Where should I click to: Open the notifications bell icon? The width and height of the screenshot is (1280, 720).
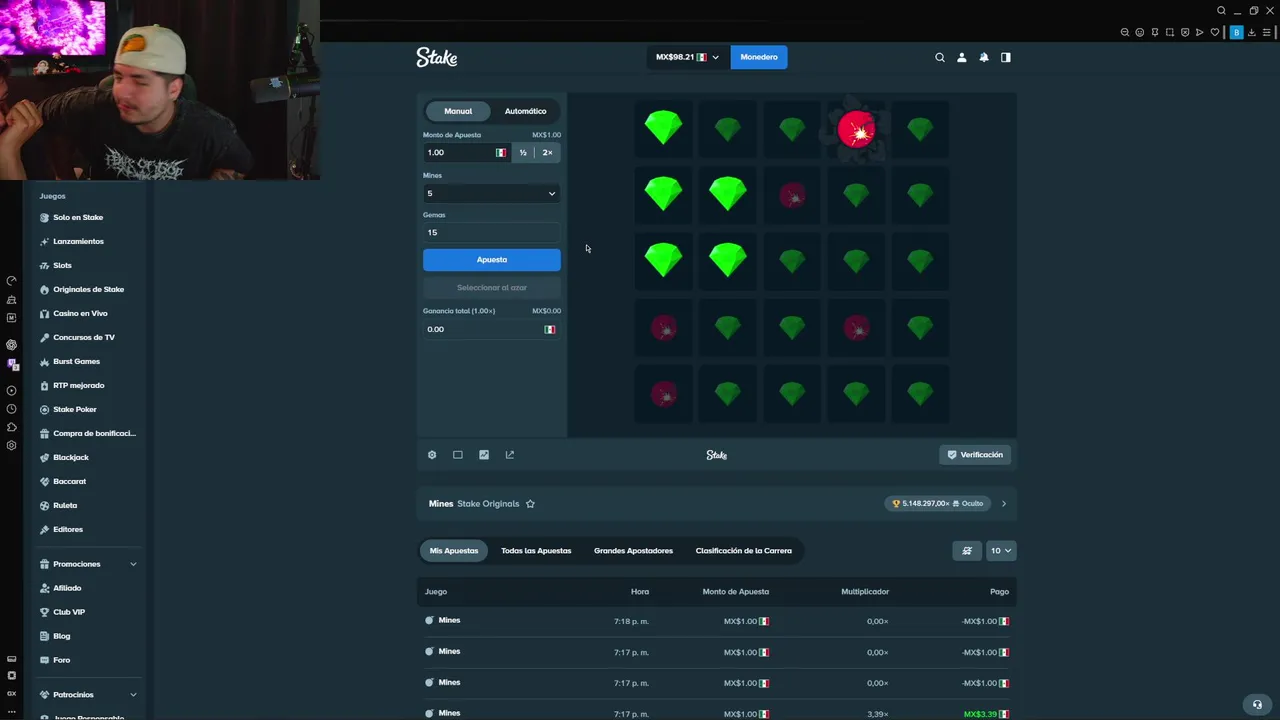(983, 57)
